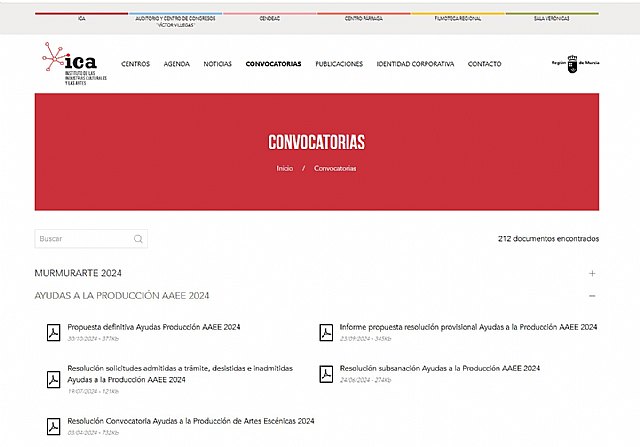Open the Agenda menu item
Image resolution: width=640 pixels, height=447 pixels.
(x=176, y=64)
